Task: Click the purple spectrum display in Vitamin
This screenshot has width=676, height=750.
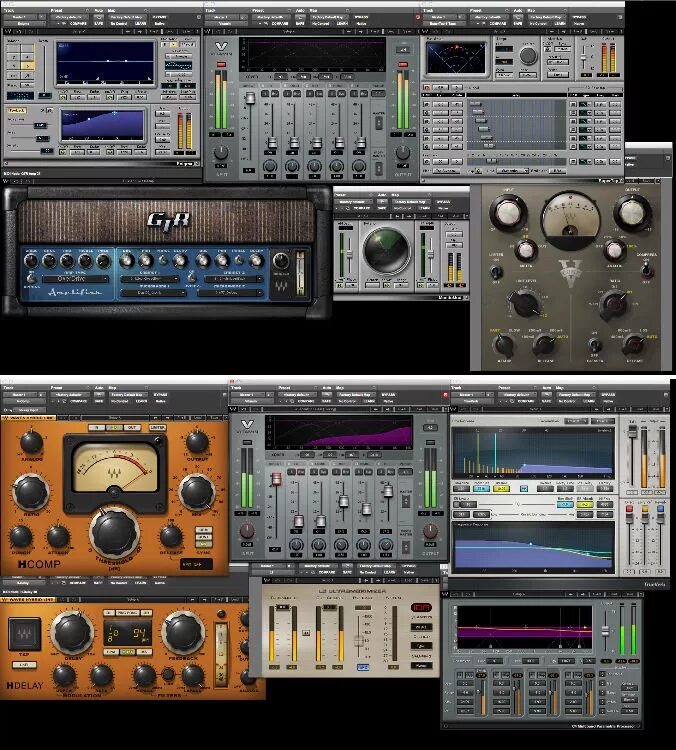Action: 341,432
